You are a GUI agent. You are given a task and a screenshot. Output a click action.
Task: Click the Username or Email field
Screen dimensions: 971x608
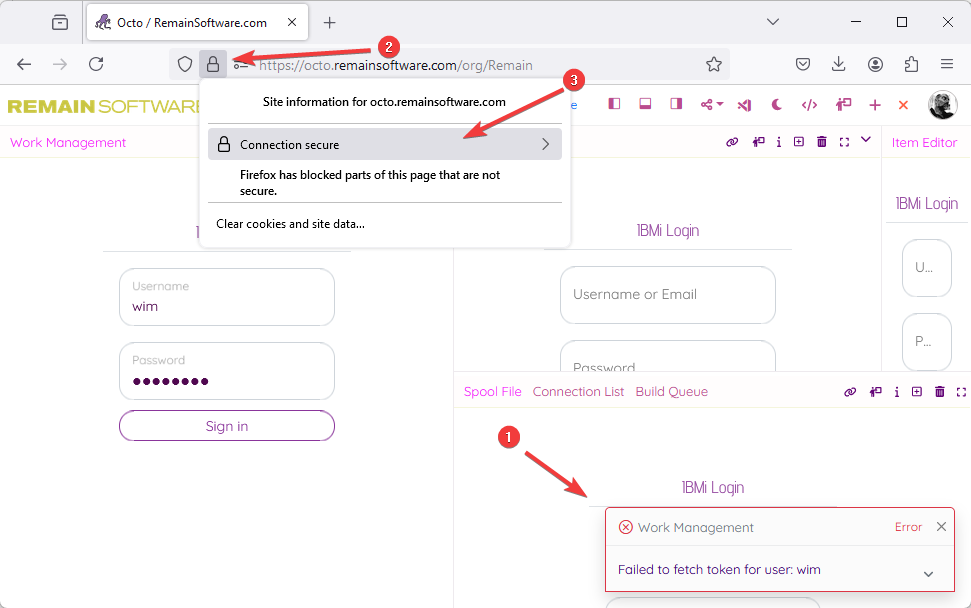pos(668,295)
